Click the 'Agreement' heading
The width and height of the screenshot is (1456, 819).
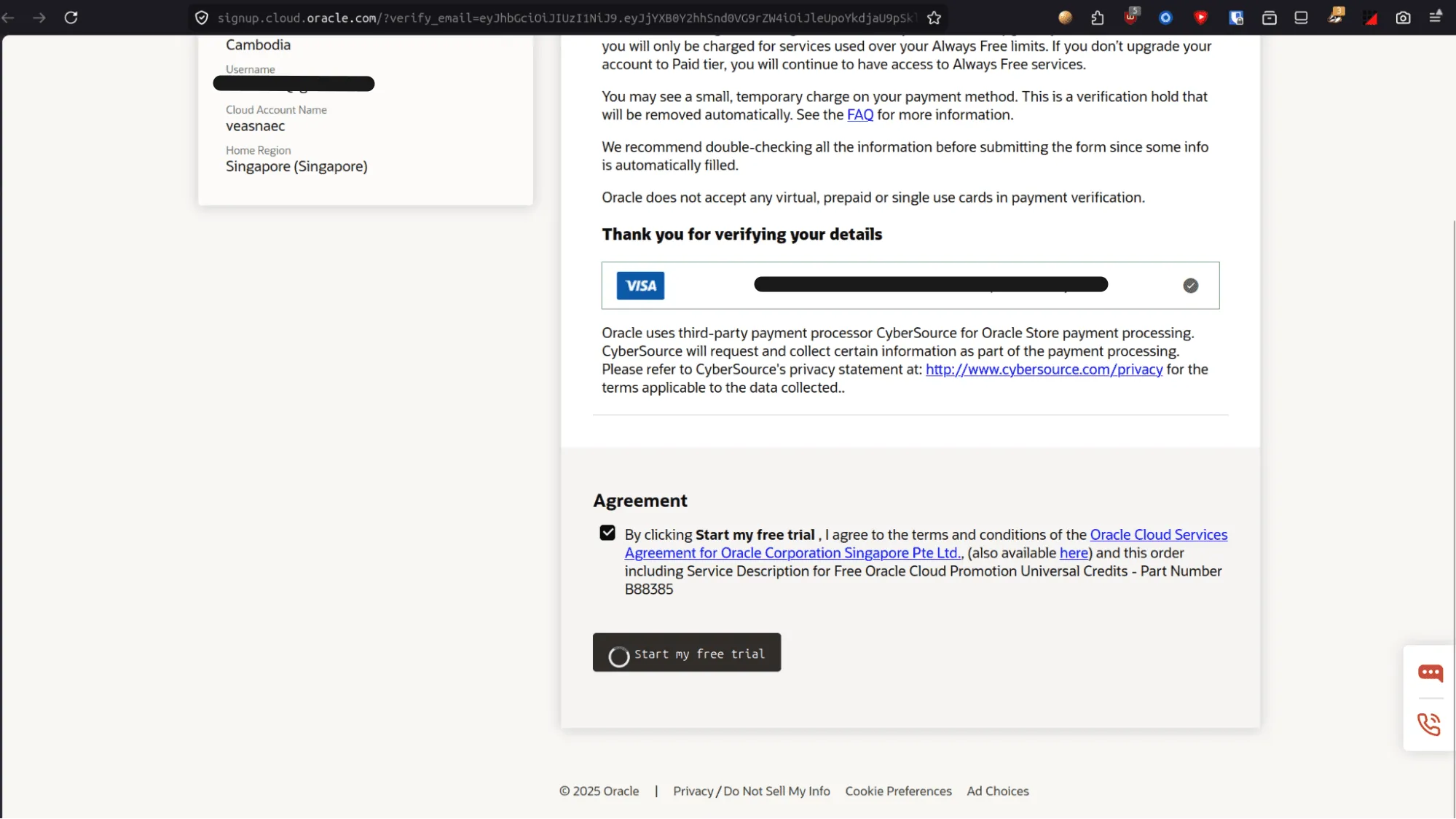(640, 501)
